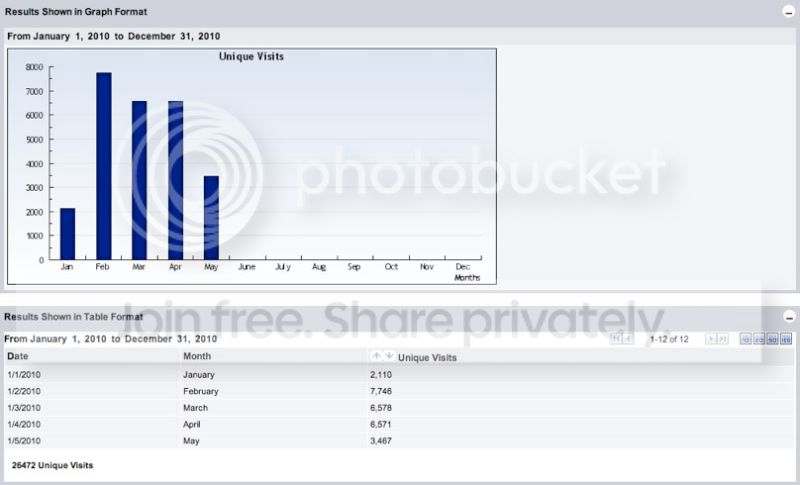The width and height of the screenshot is (800, 485).
Task: Select the May bar in the chart
Action: tap(211, 218)
